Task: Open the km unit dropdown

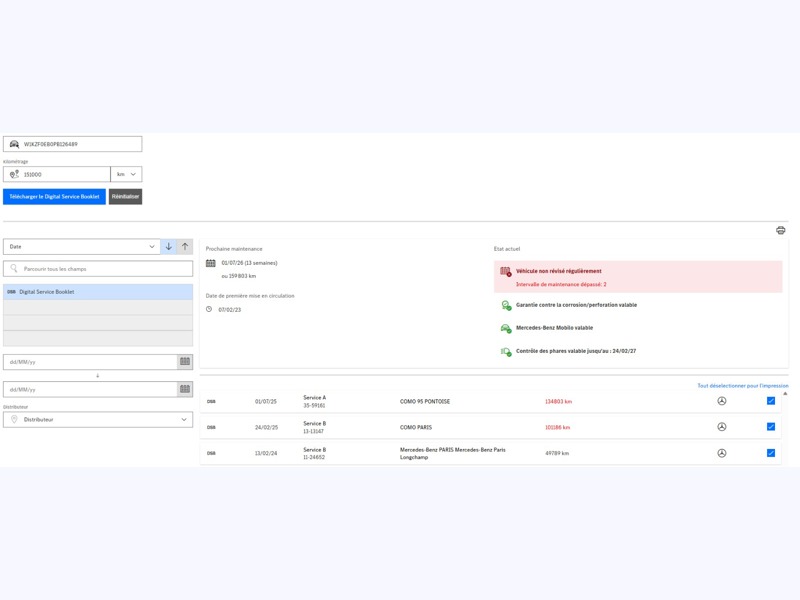Action: 126,174
